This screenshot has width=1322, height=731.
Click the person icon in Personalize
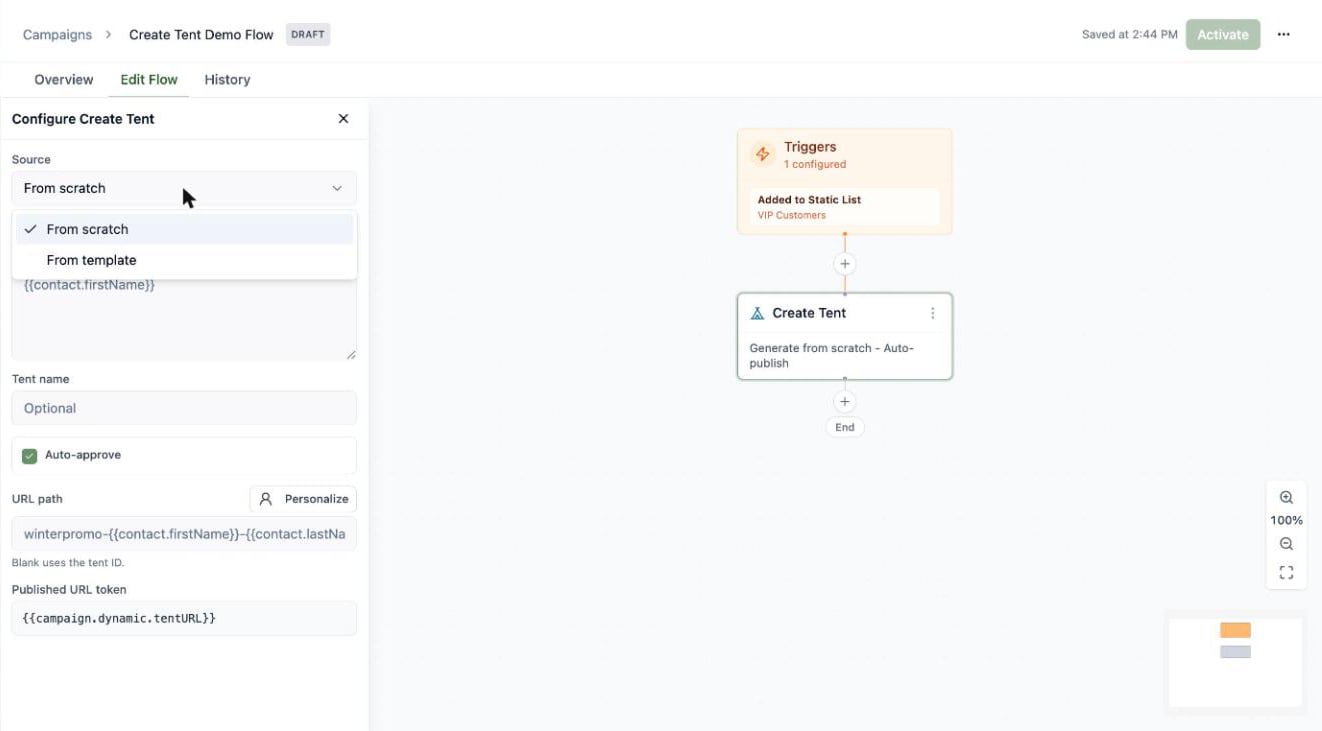(x=266, y=499)
